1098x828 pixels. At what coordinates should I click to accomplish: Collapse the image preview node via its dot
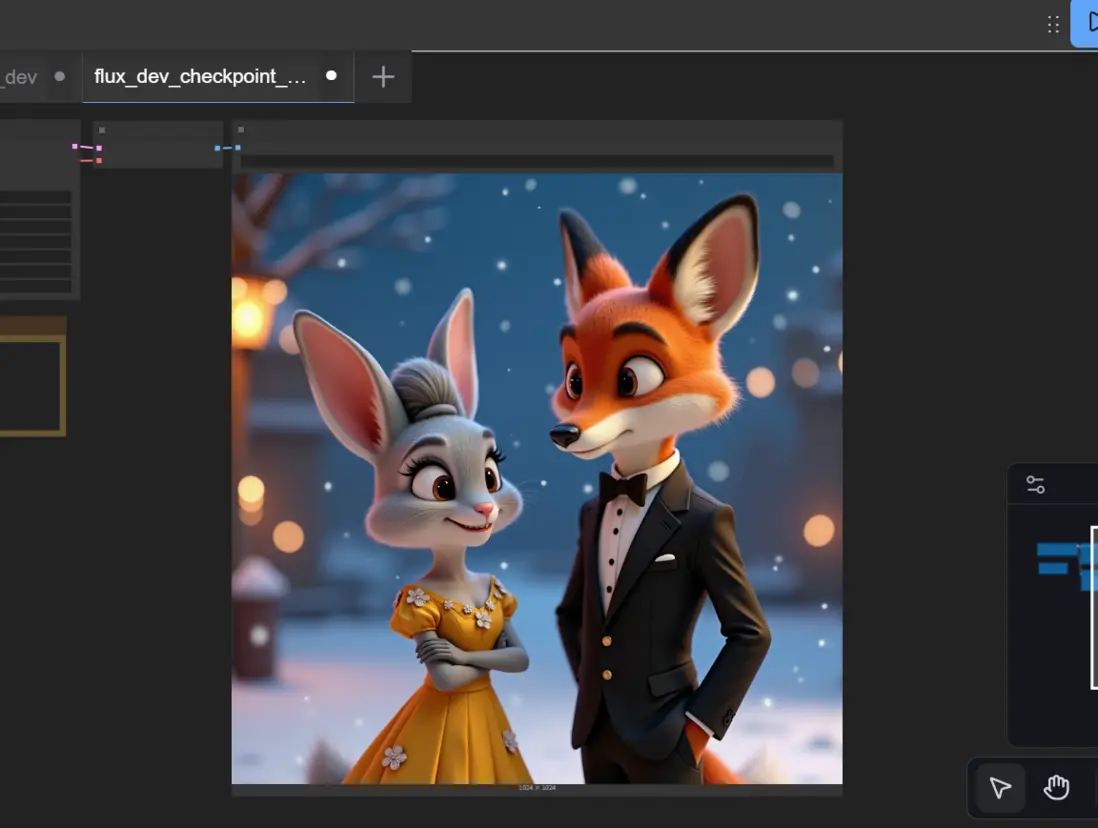(241, 130)
